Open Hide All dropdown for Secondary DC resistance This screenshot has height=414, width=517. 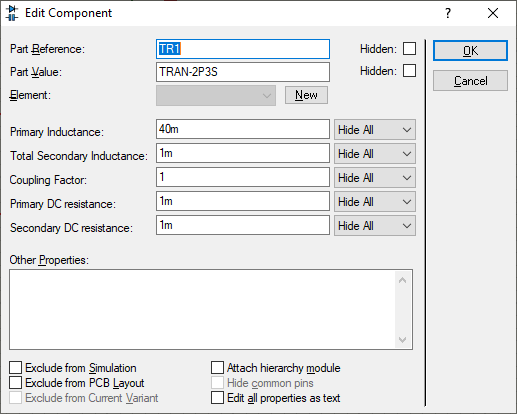pyautogui.click(x=375, y=225)
